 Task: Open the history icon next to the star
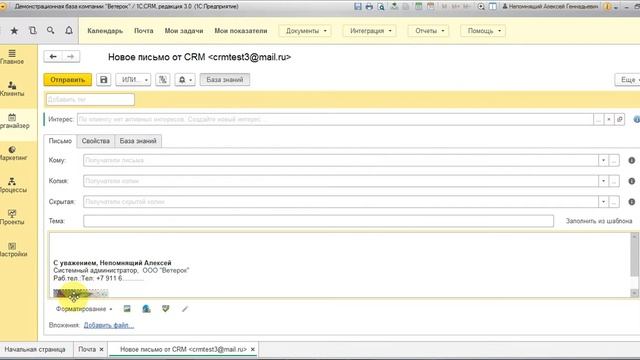33,31
